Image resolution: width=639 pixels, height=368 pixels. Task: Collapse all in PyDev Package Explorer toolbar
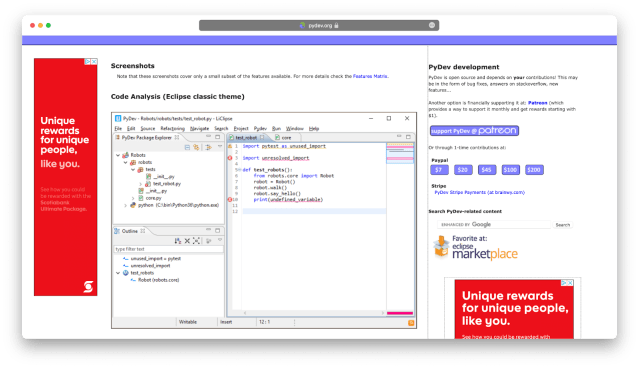(x=187, y=147)
